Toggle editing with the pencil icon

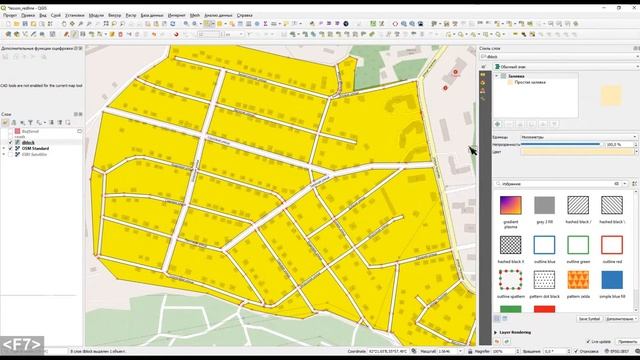74,35
